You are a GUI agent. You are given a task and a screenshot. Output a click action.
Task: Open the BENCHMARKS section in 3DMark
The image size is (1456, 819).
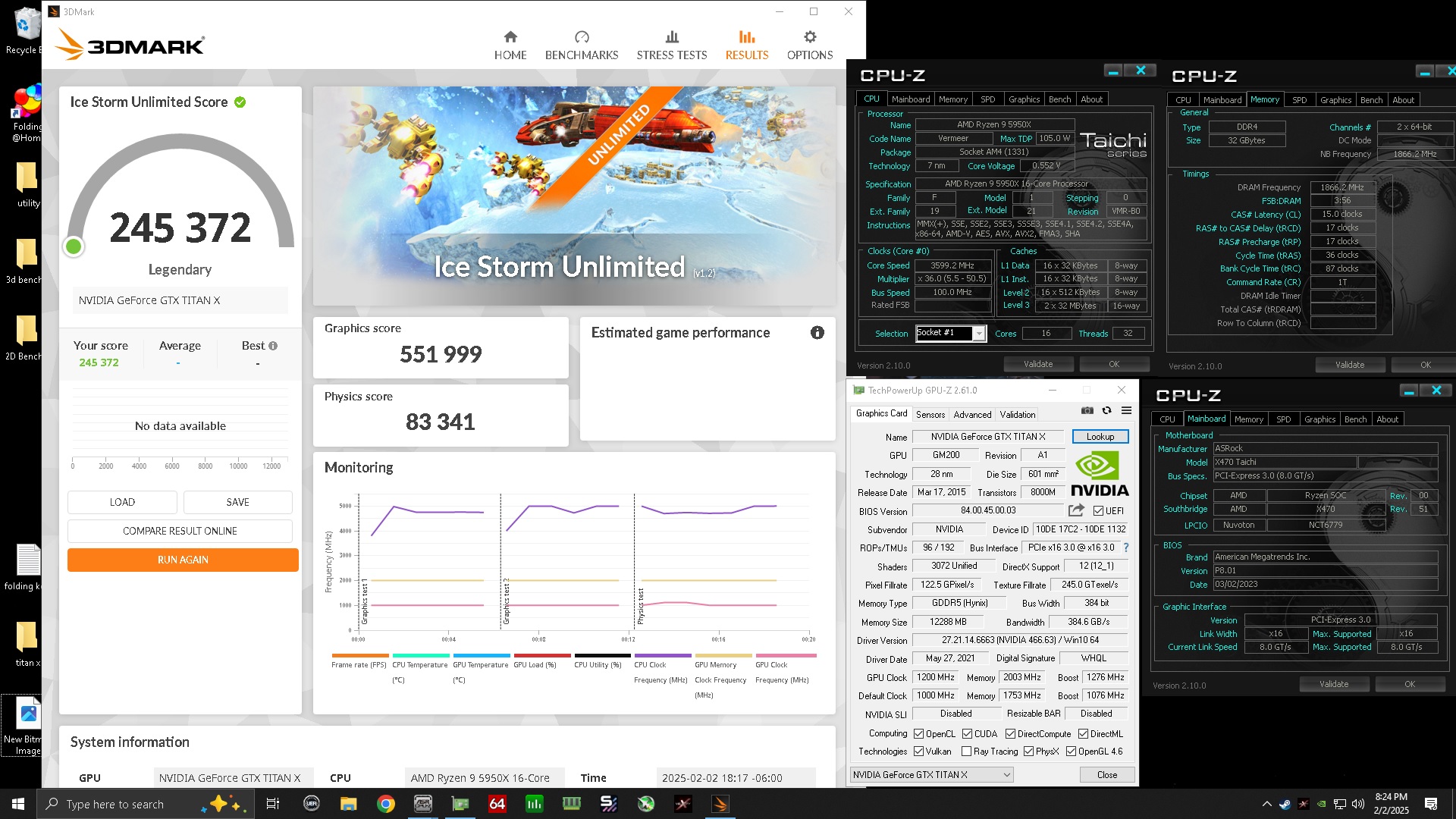point(582,45)
